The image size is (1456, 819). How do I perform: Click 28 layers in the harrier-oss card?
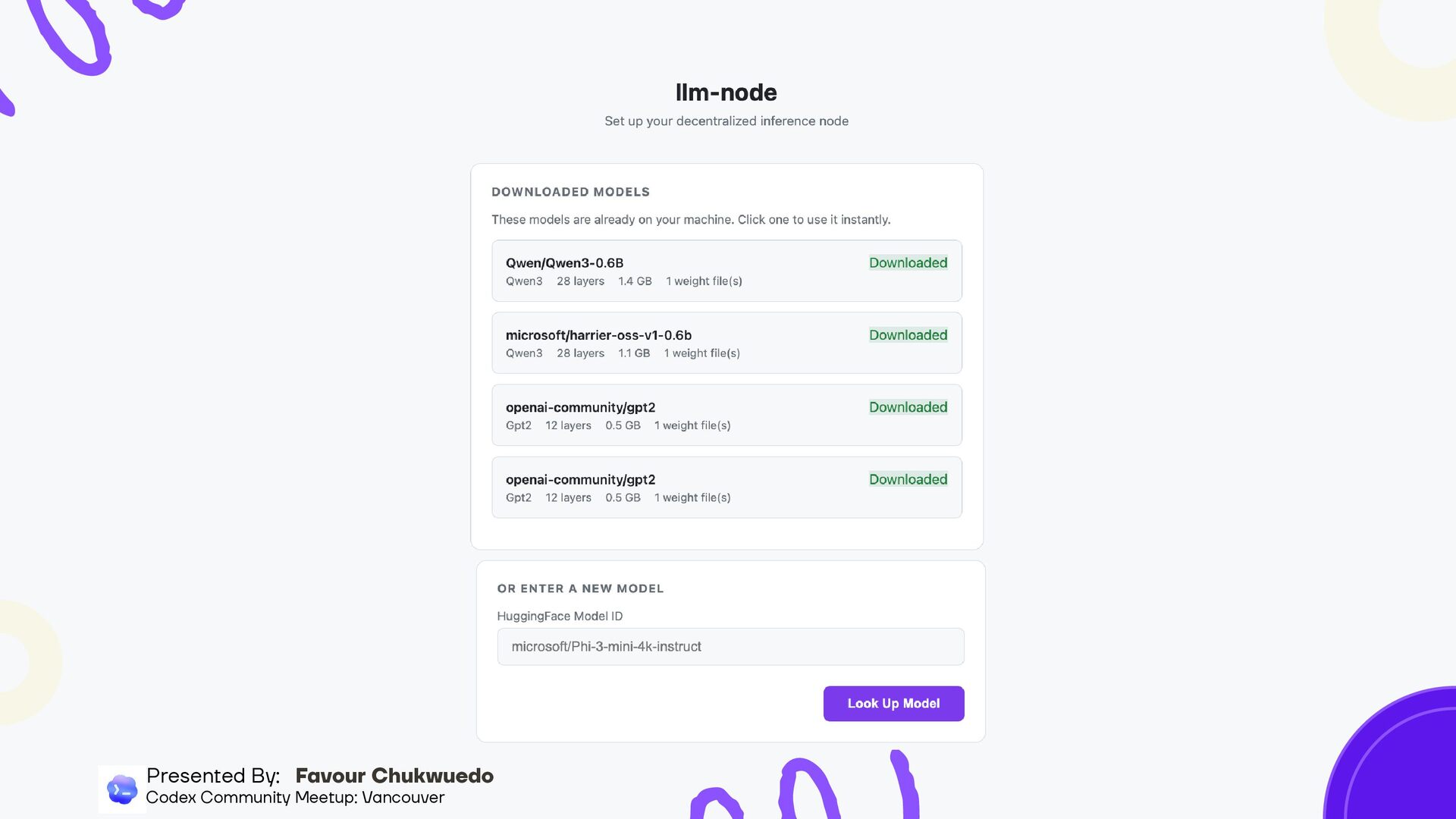tap(580, 353)
